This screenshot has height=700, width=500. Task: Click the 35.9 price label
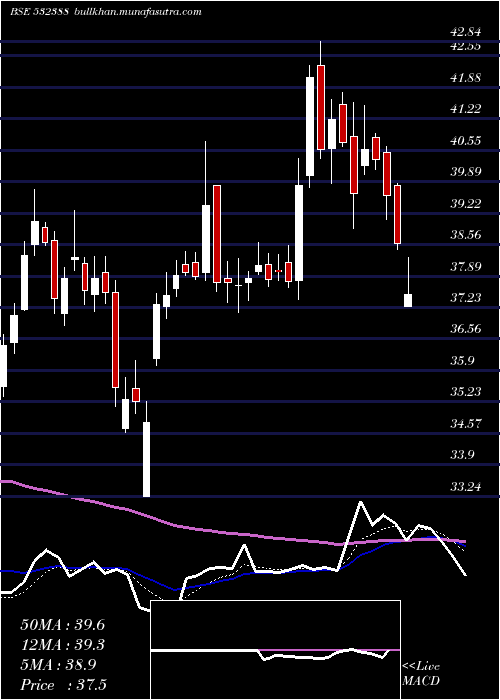point(462,360)
